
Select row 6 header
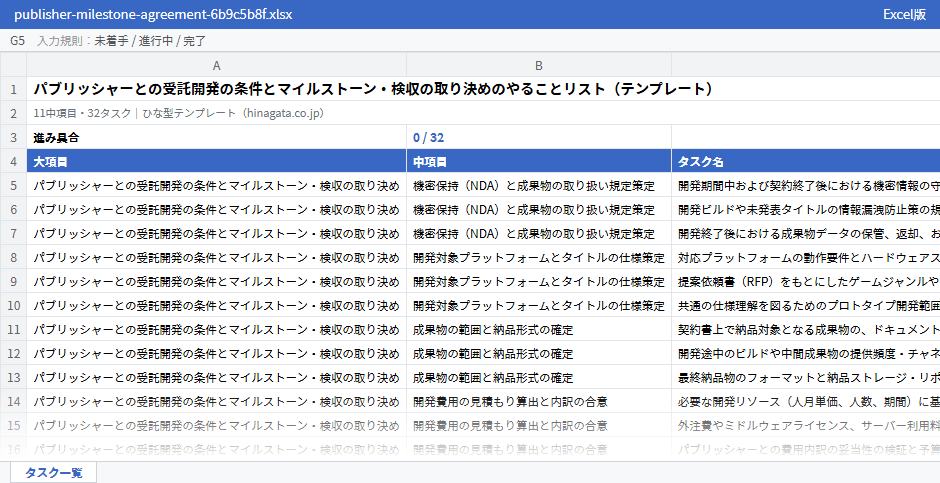click(13, 209)
